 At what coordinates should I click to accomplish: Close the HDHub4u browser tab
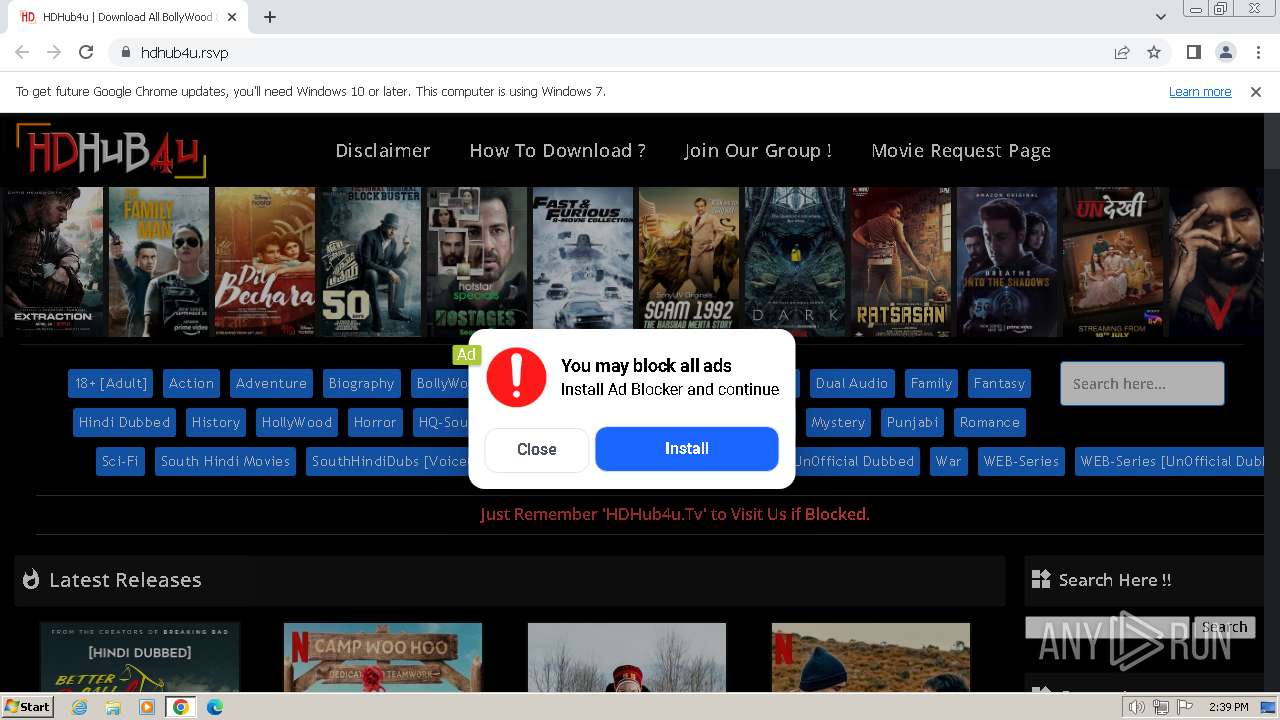232,17
